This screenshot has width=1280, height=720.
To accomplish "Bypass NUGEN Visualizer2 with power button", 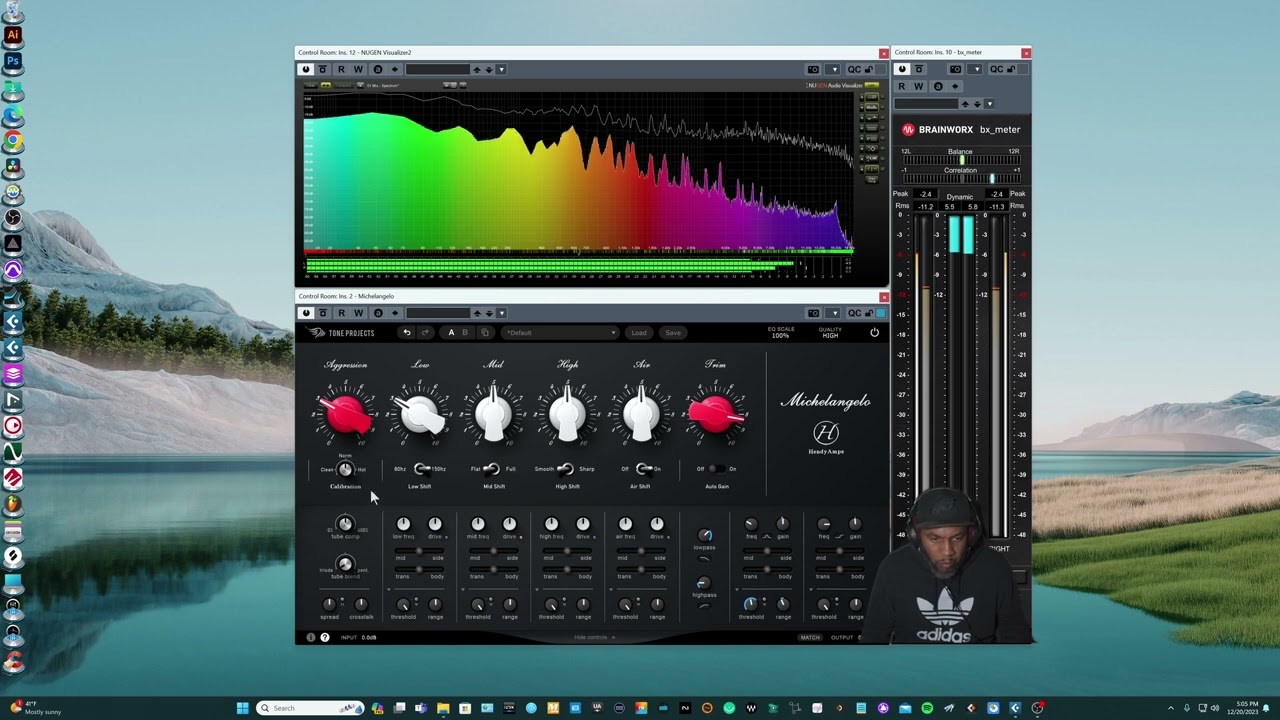I will coord(306,69).
